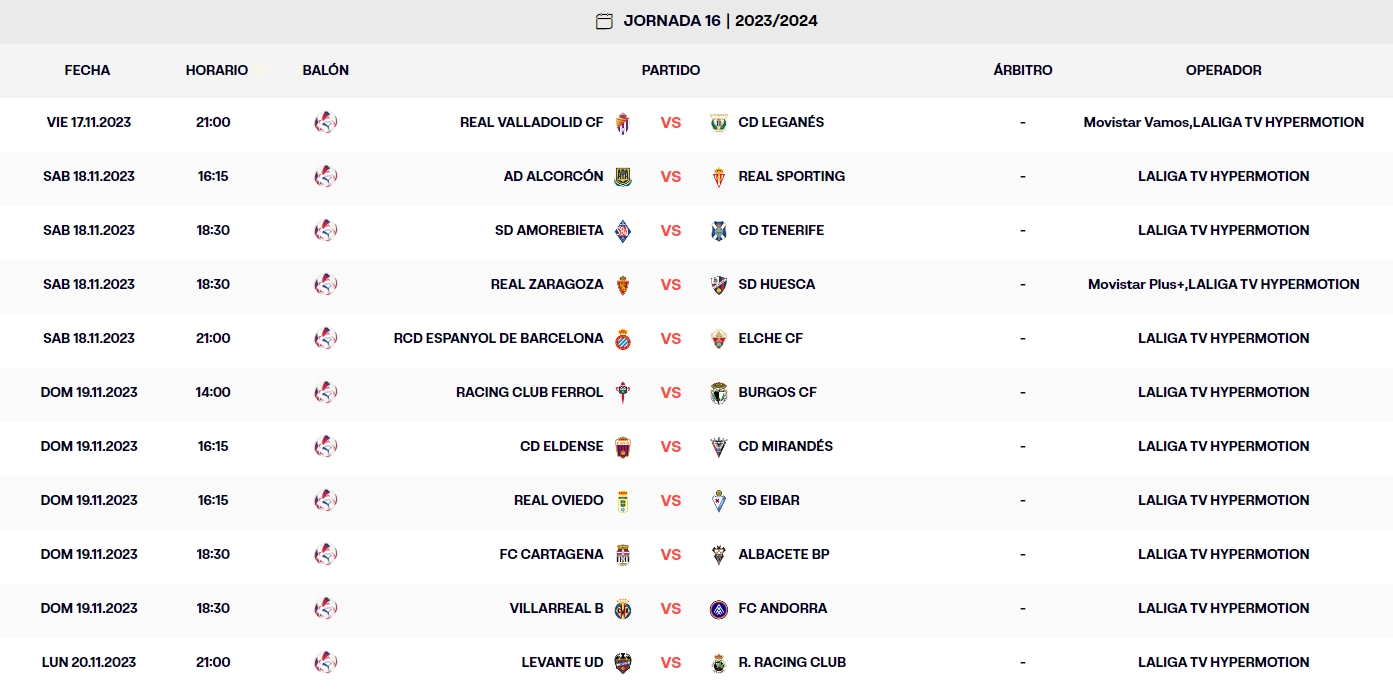This screenshot has height=690, width=1393.
Task: Click the RCD Espanyol crest
Action: [622, 338]
